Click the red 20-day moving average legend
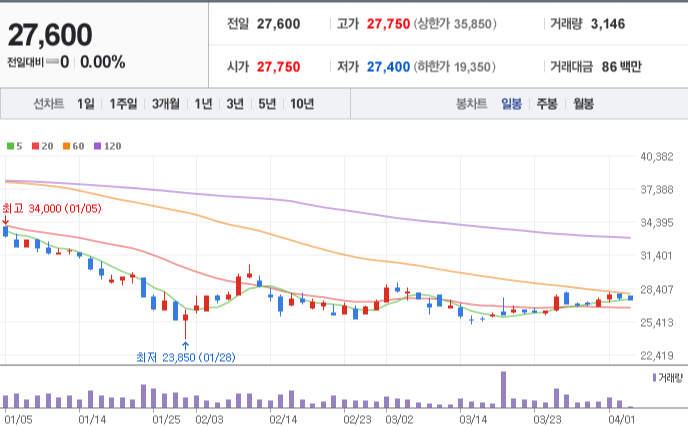This screenshot has height=426, width=688. (43, 146)
